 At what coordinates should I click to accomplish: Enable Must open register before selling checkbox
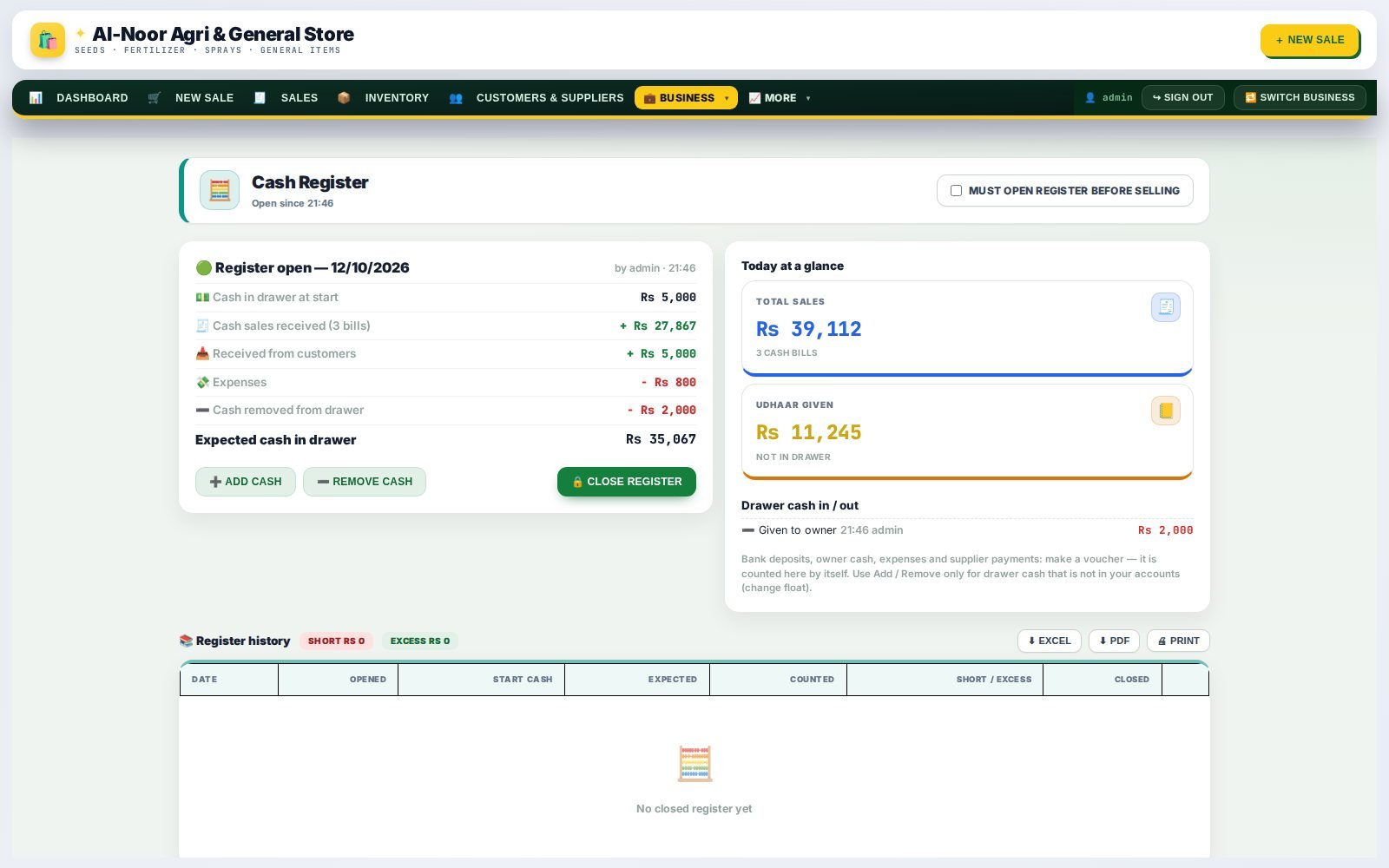[956, 191]
